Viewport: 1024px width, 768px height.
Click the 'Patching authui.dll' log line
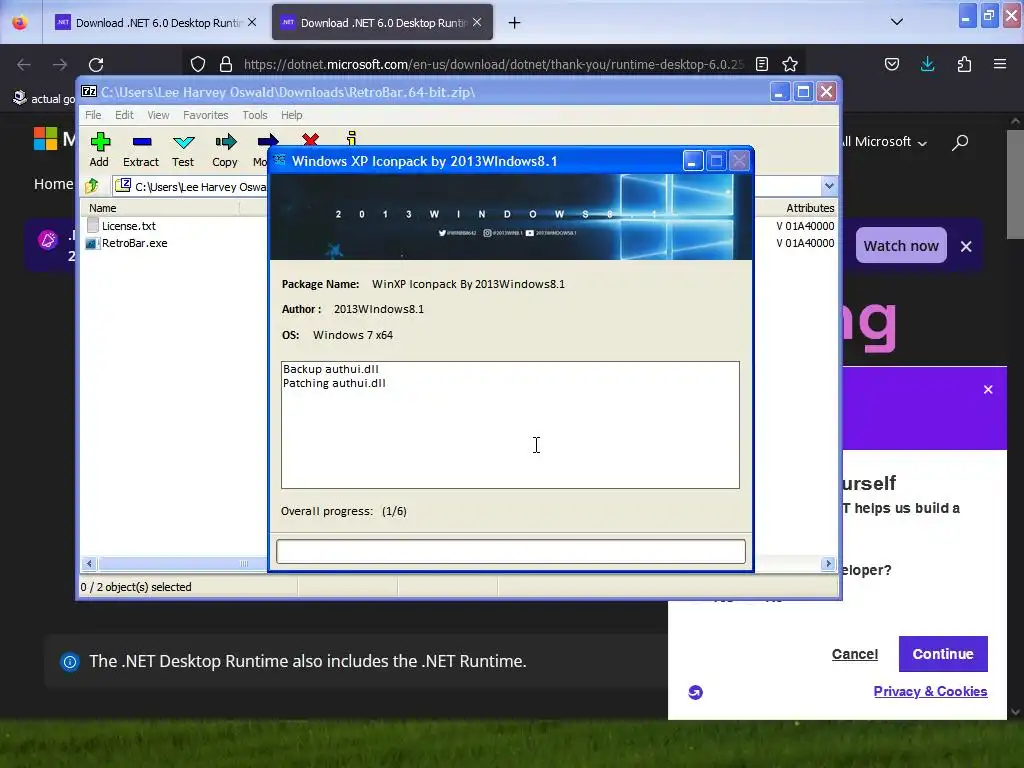pyautogui.click(x=334, y=383)
